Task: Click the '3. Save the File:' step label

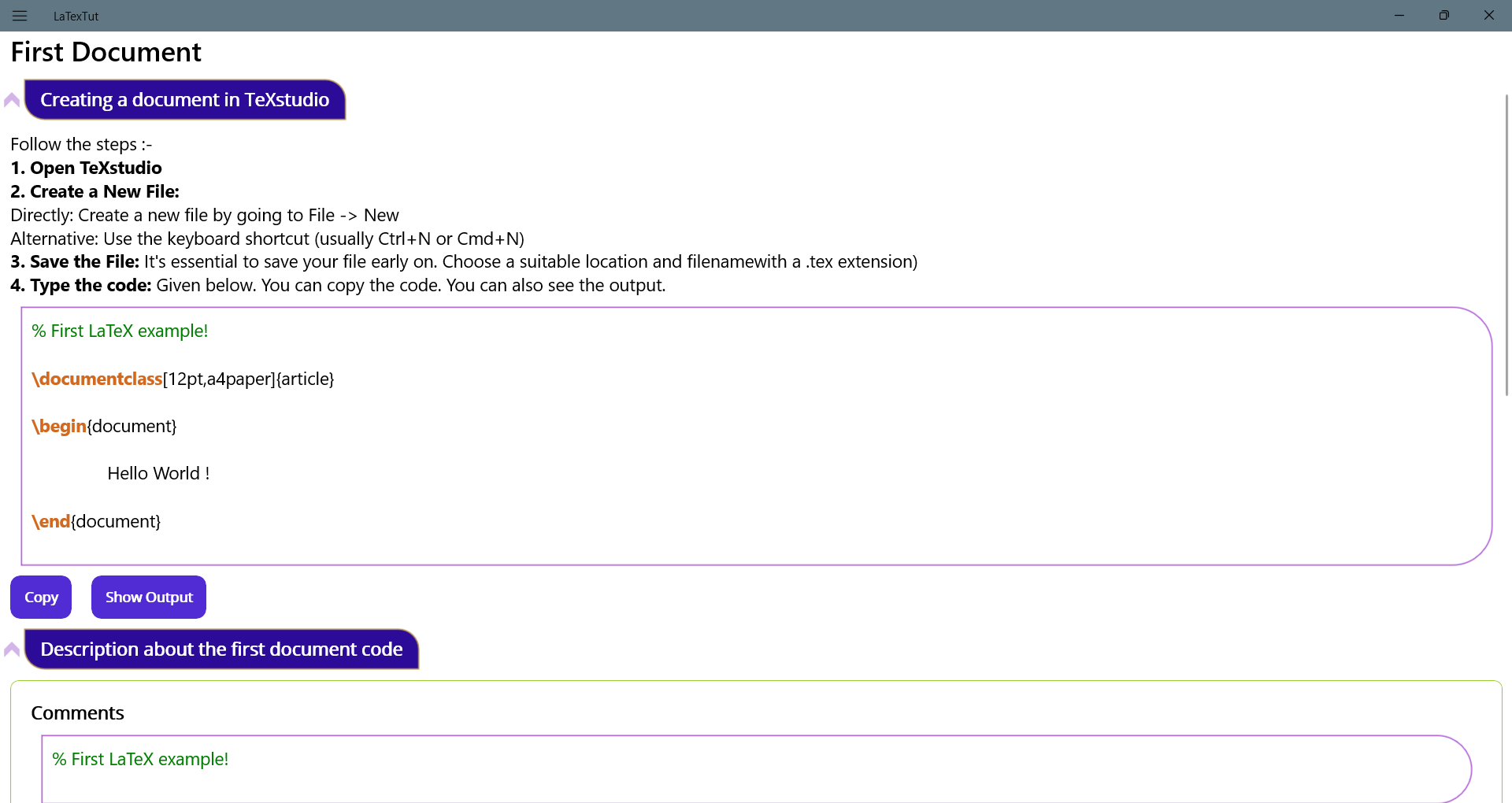Action: (75, 262)
